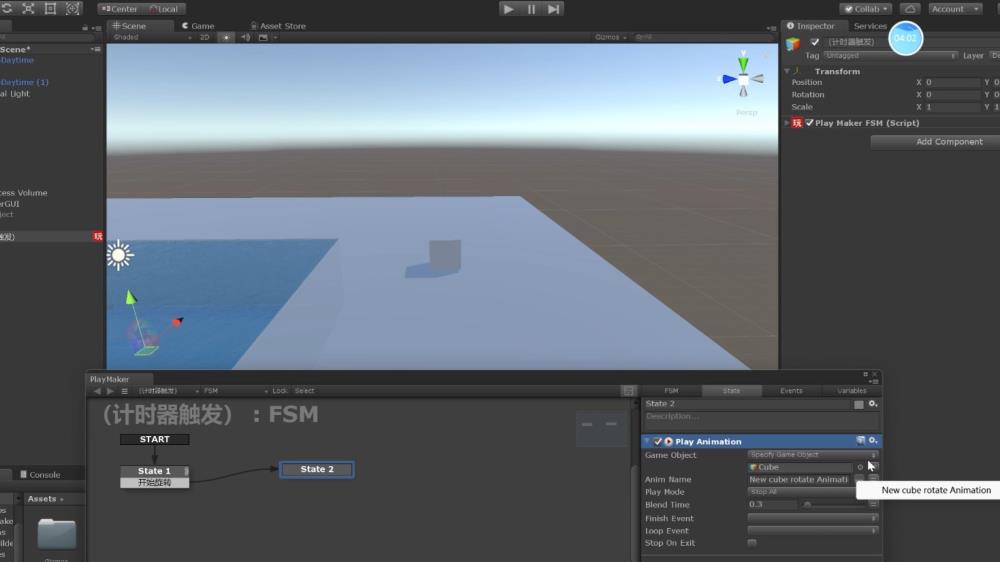Collapse the Transform component section
Screen dimensions: 1000x562
[787, 71]
